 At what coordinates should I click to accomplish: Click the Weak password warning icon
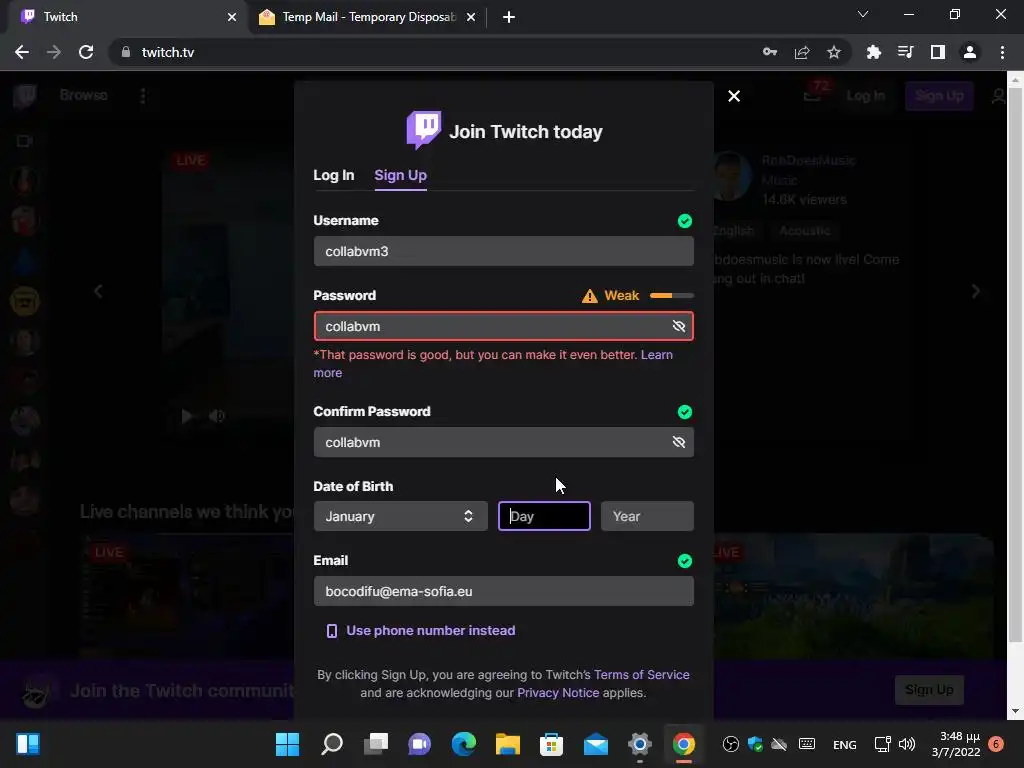(x=589, y=296)
